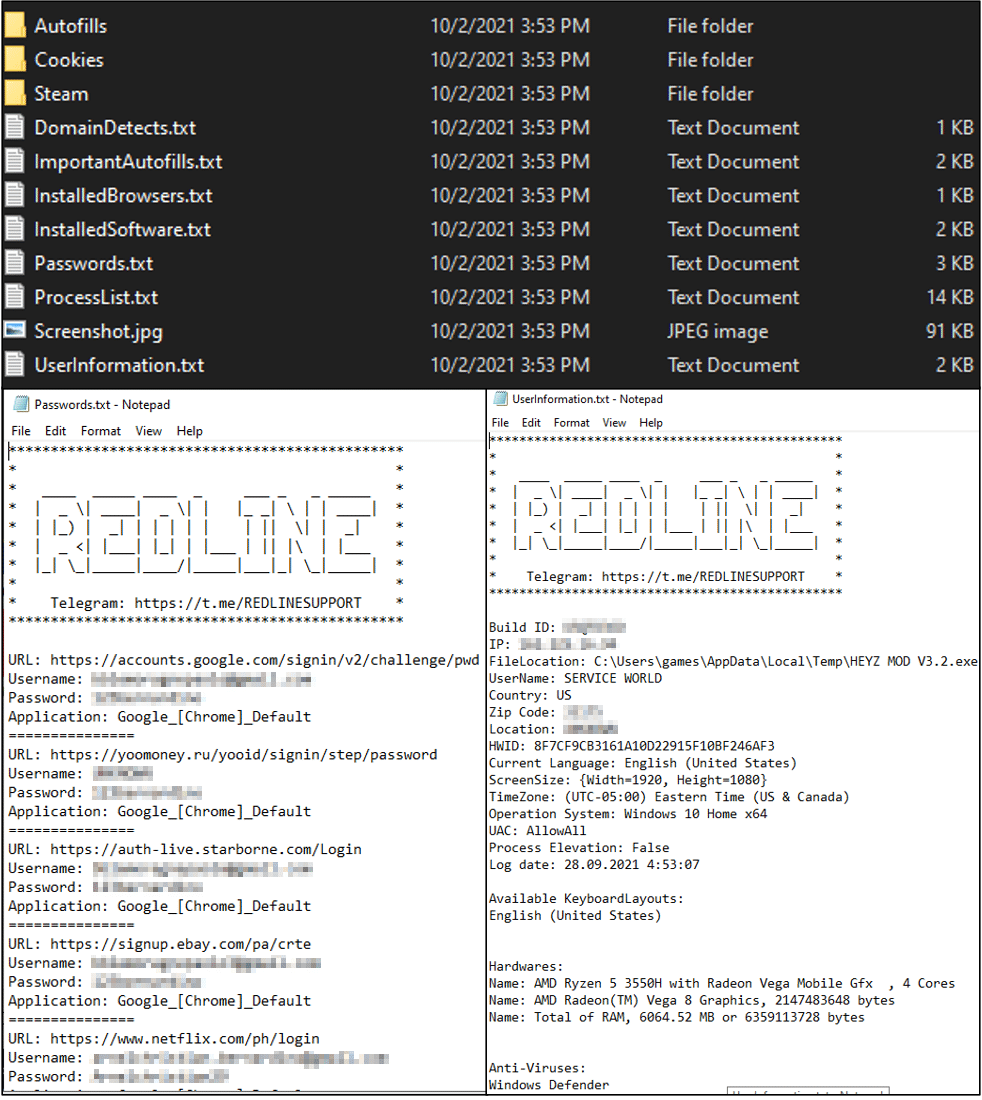This screenshot has height=1100, width=982.
Task: Select the ImportantAutofills.txt file name
Action: coord(128,162)
